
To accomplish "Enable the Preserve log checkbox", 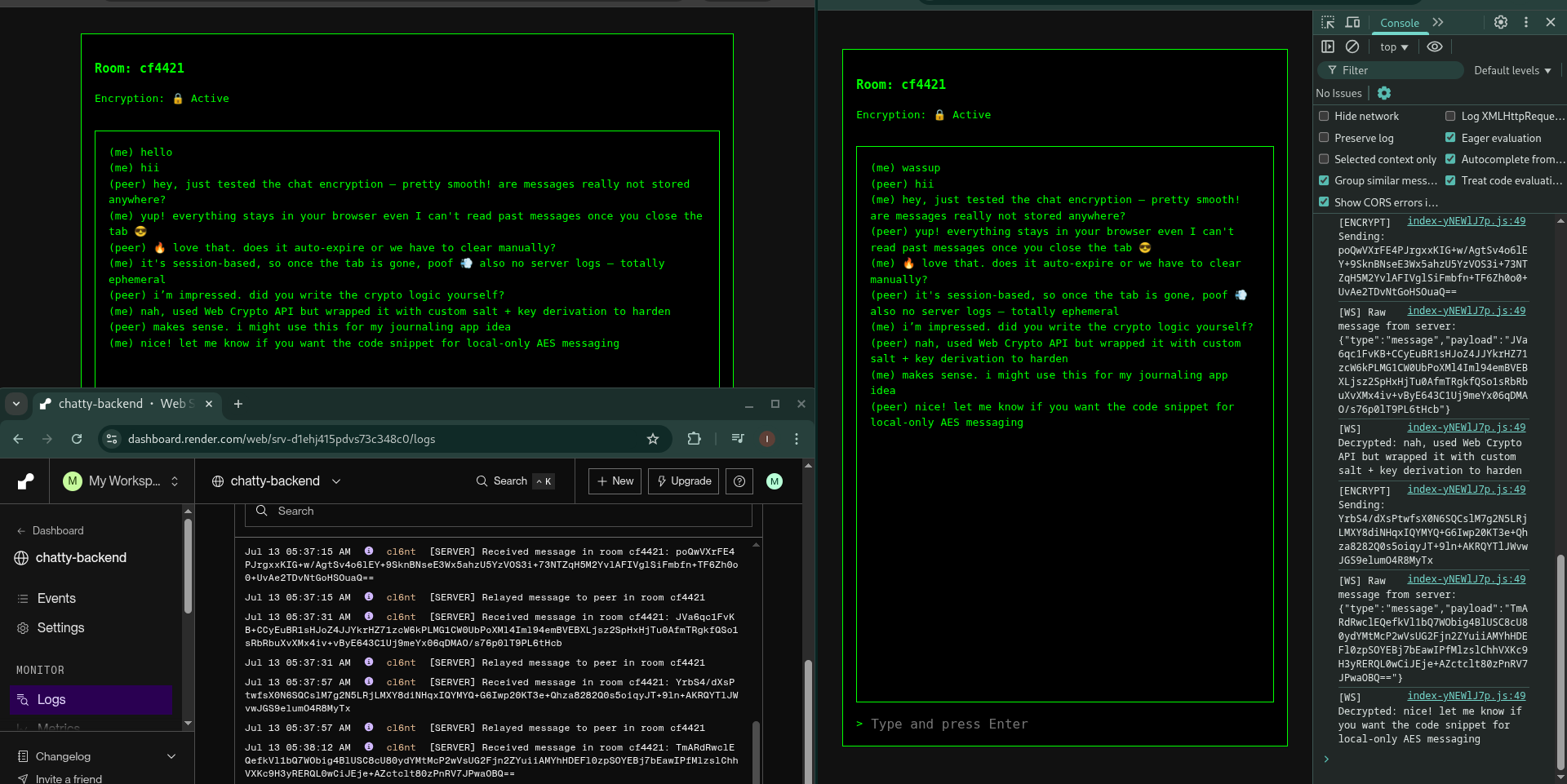I will (1325, 138).
